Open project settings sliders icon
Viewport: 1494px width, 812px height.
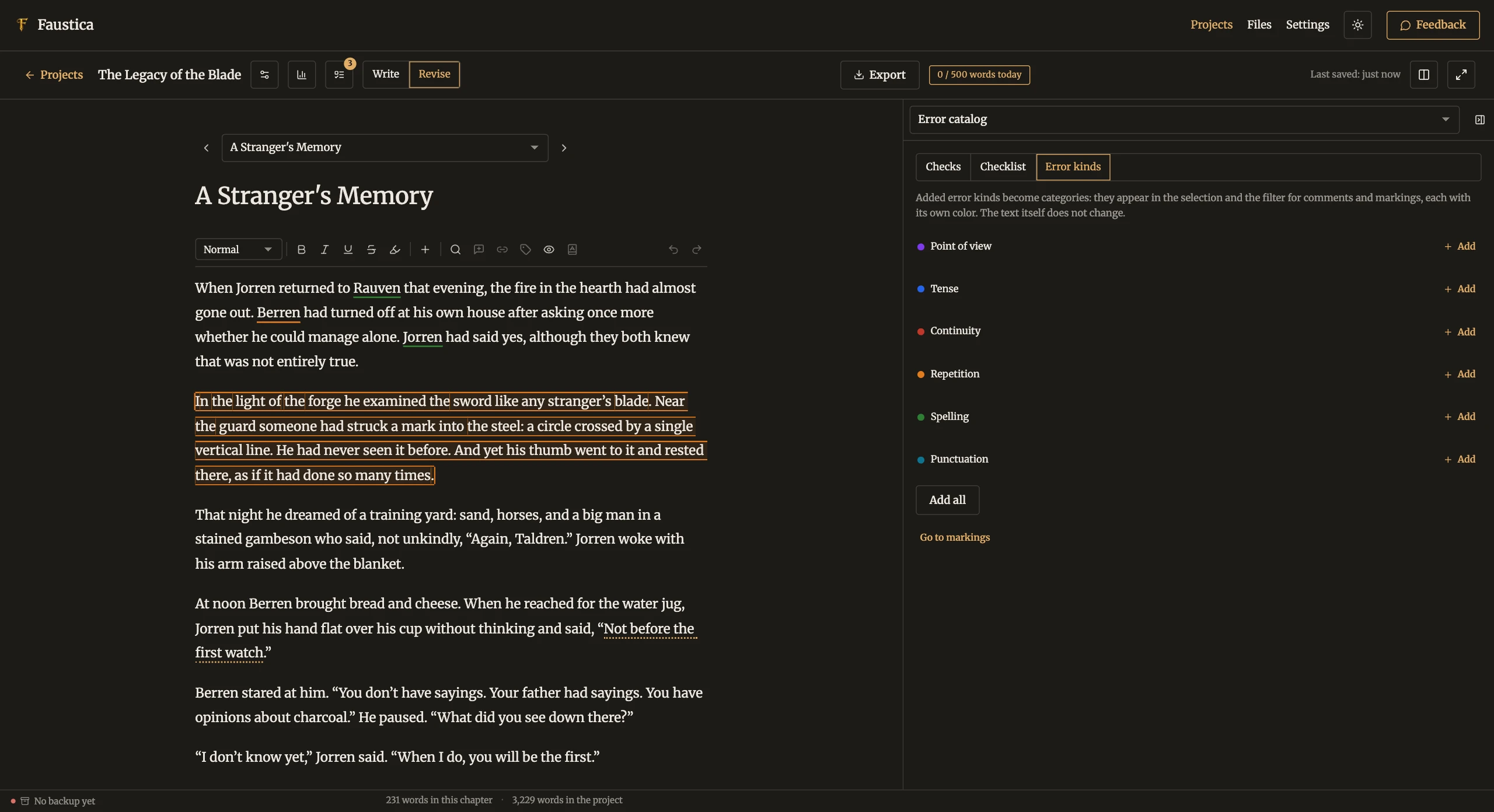point(264,75)
